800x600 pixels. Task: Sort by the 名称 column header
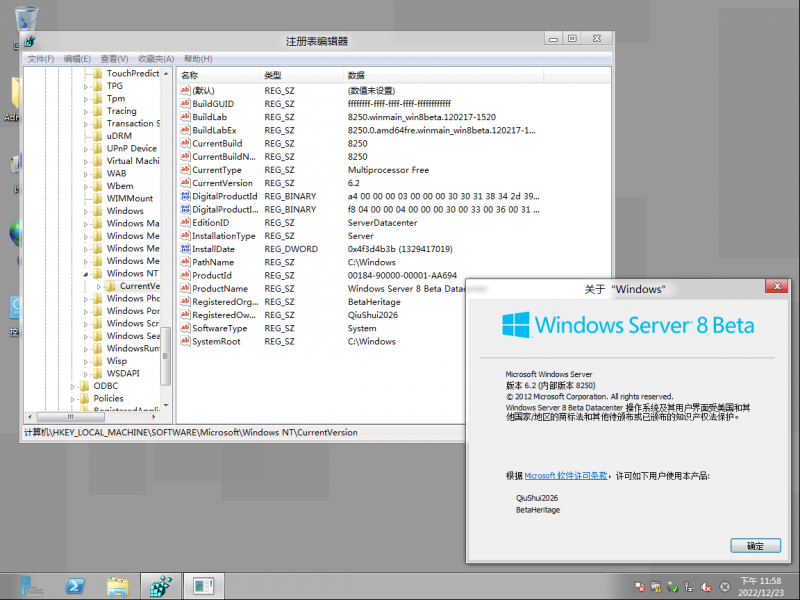click(218, 75)
